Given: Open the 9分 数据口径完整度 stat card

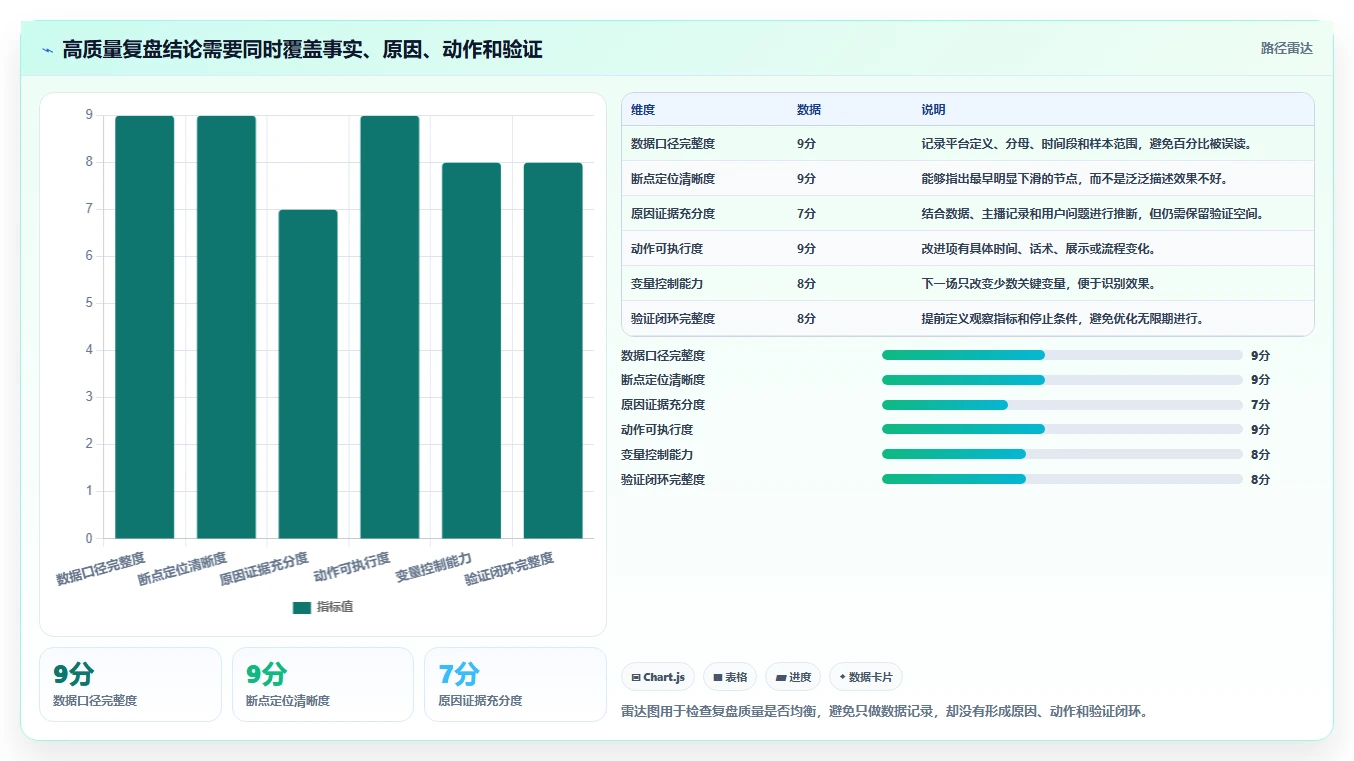Looking at the screenshot, I should coord(130,684).
